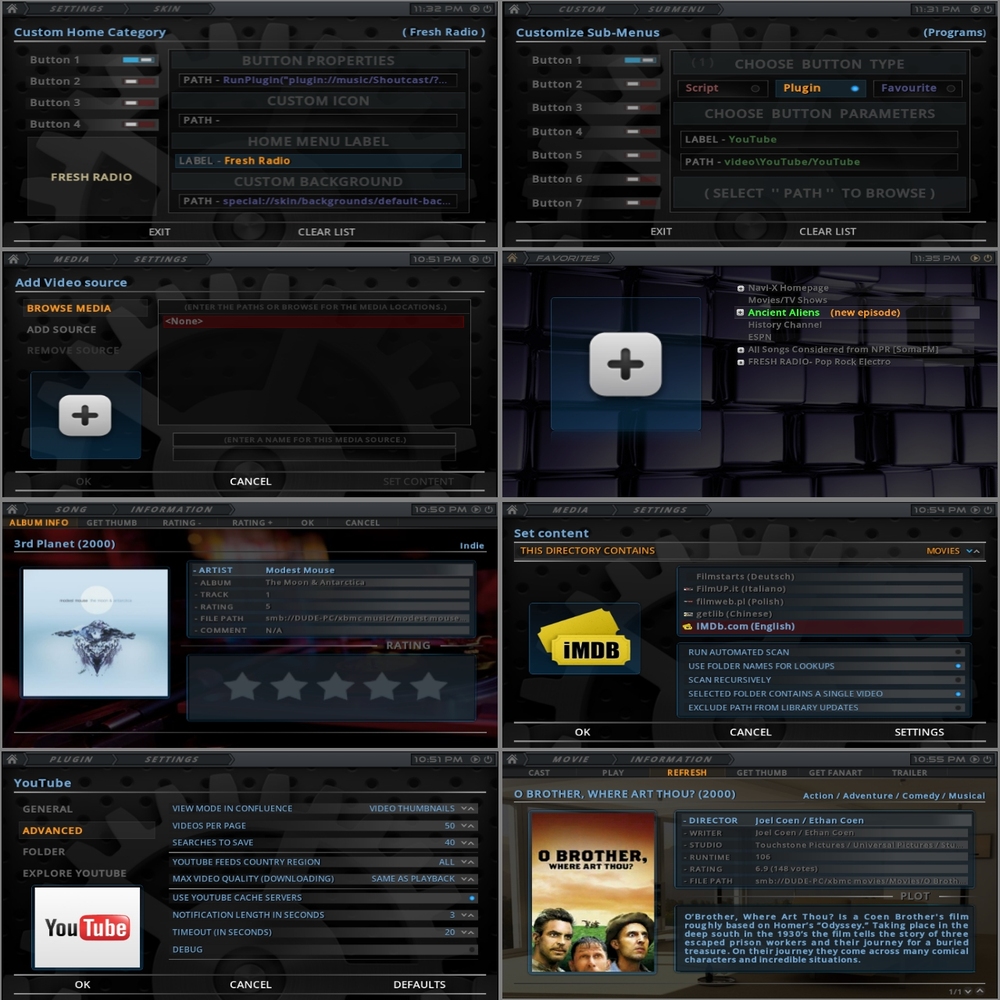Click home icon in YouTube plugin settings
1000x1000 pixels.
(x=12, y=759)
